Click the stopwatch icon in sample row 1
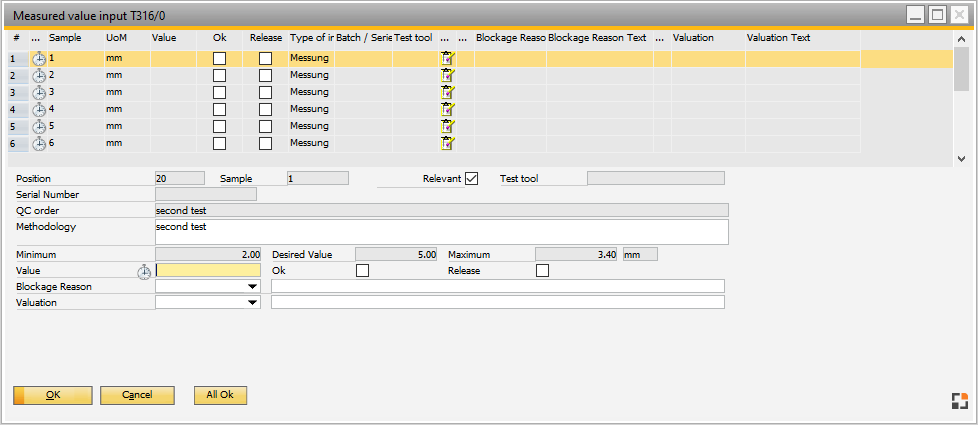 39,59
